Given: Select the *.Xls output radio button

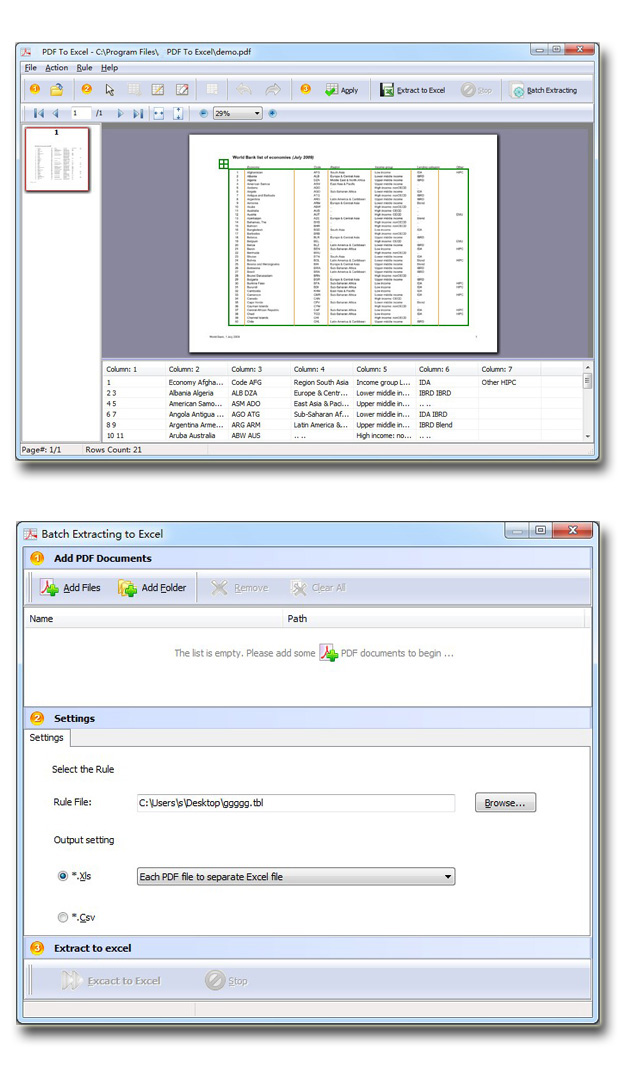Looking at the screenshot, I should [x=63, y=876].
